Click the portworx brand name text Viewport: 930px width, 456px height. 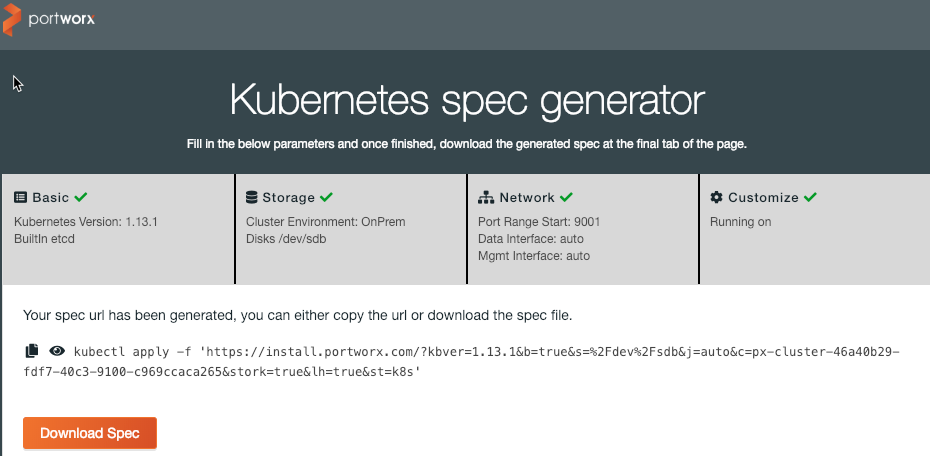(63, 20)
